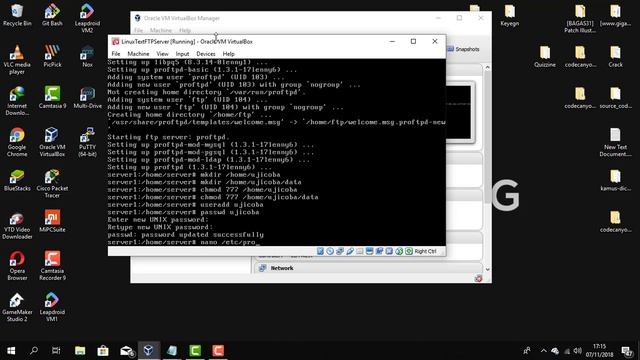Viewport: 640px width, 360px height.
Task: Click Snapshots button in VirtualBox Manager
Action: (x=464, y=49)
